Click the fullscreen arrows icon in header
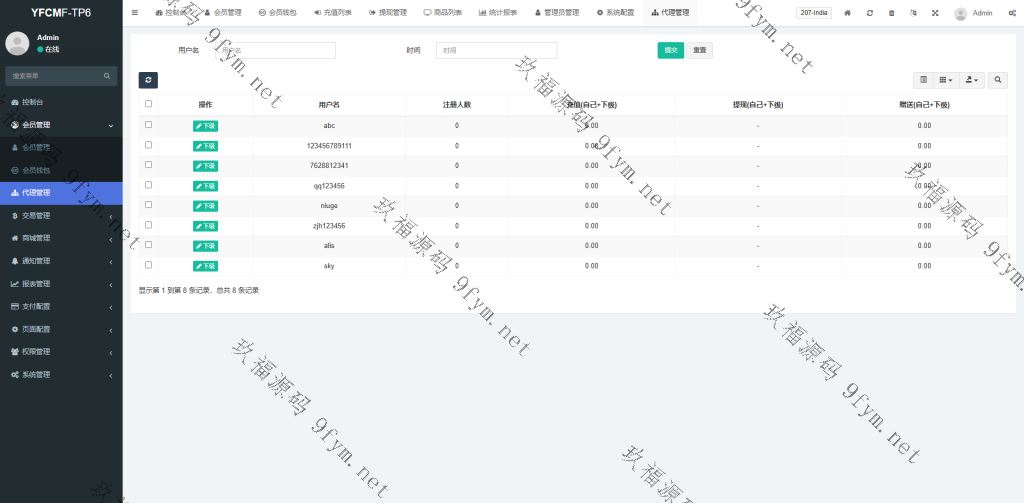Screen dimensions: 1024x503 [935, 13]
